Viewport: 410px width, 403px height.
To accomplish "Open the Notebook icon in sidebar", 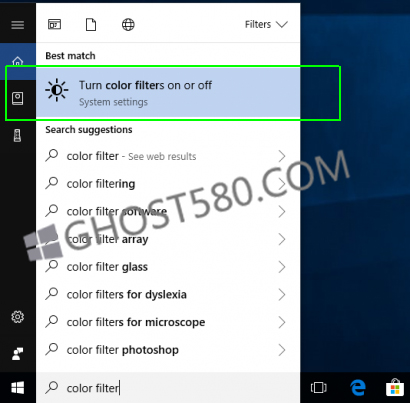I will (x=18, y=98).
